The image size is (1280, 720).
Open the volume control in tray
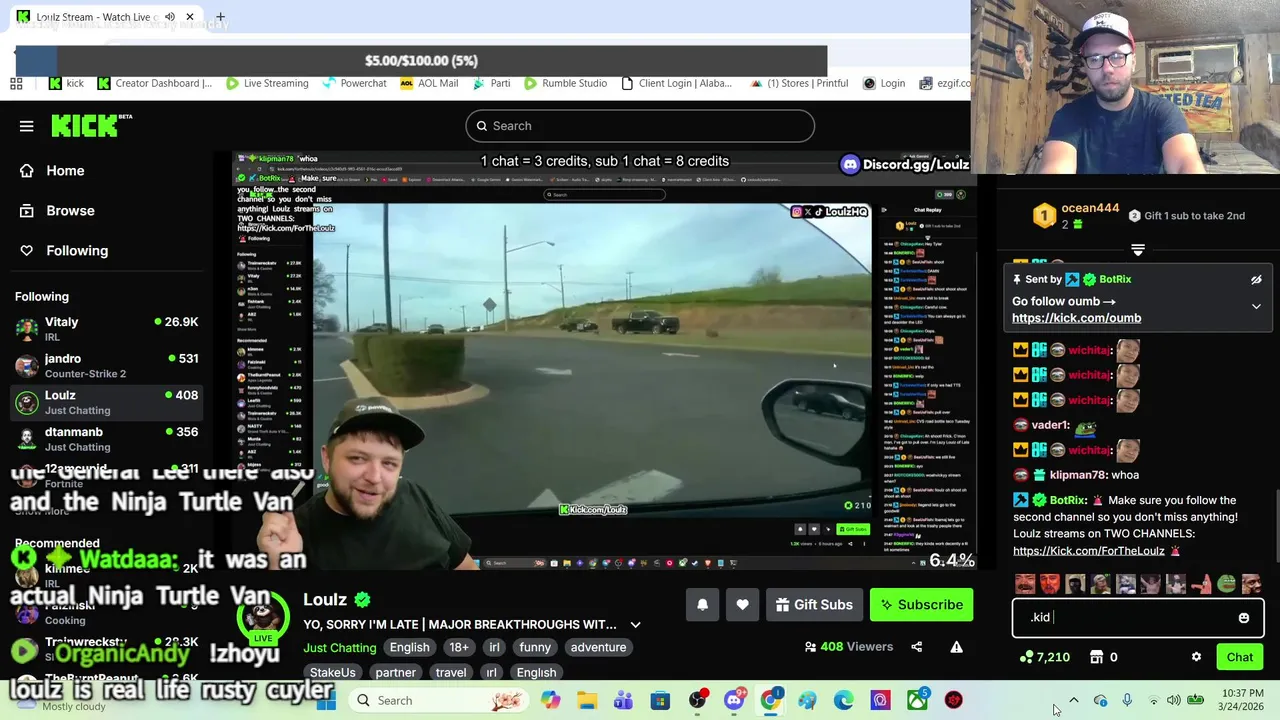tap(1173, 701)
